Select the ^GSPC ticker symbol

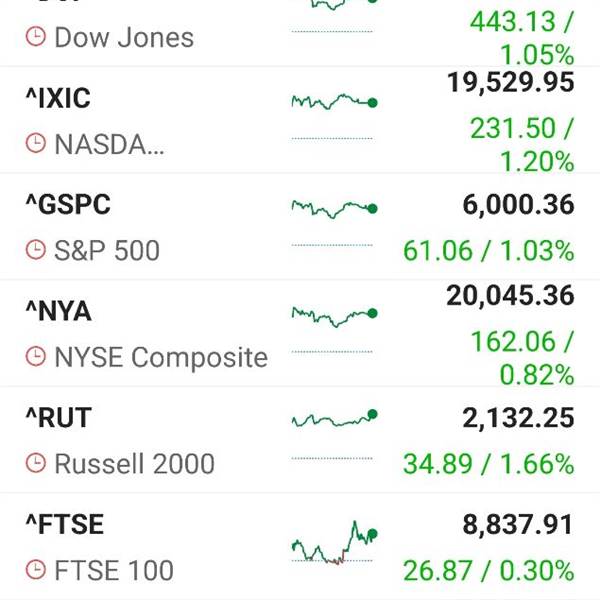(x=68, y=204)
